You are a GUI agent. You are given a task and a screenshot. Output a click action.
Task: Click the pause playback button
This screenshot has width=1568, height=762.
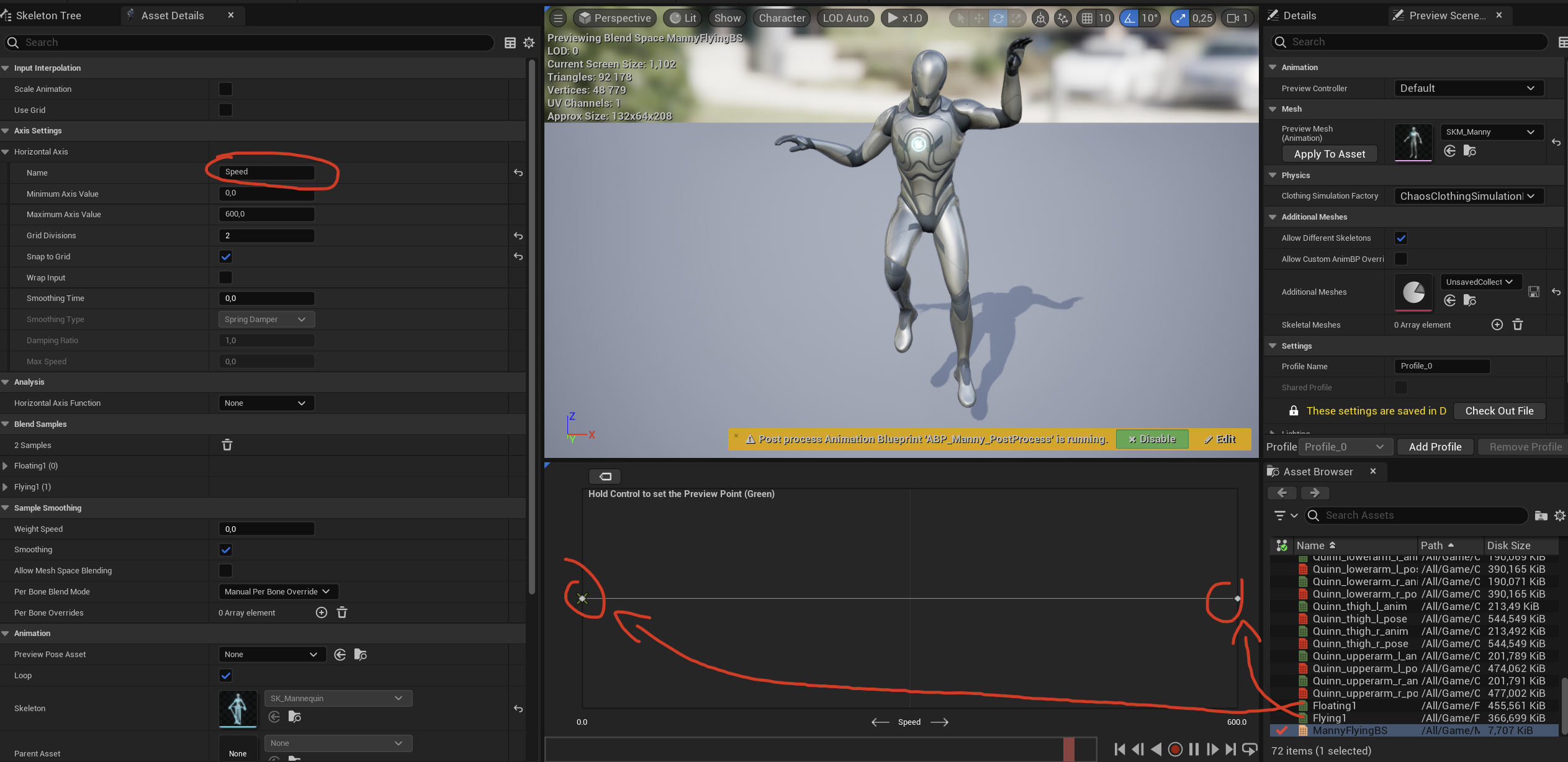click(1193, 749)
